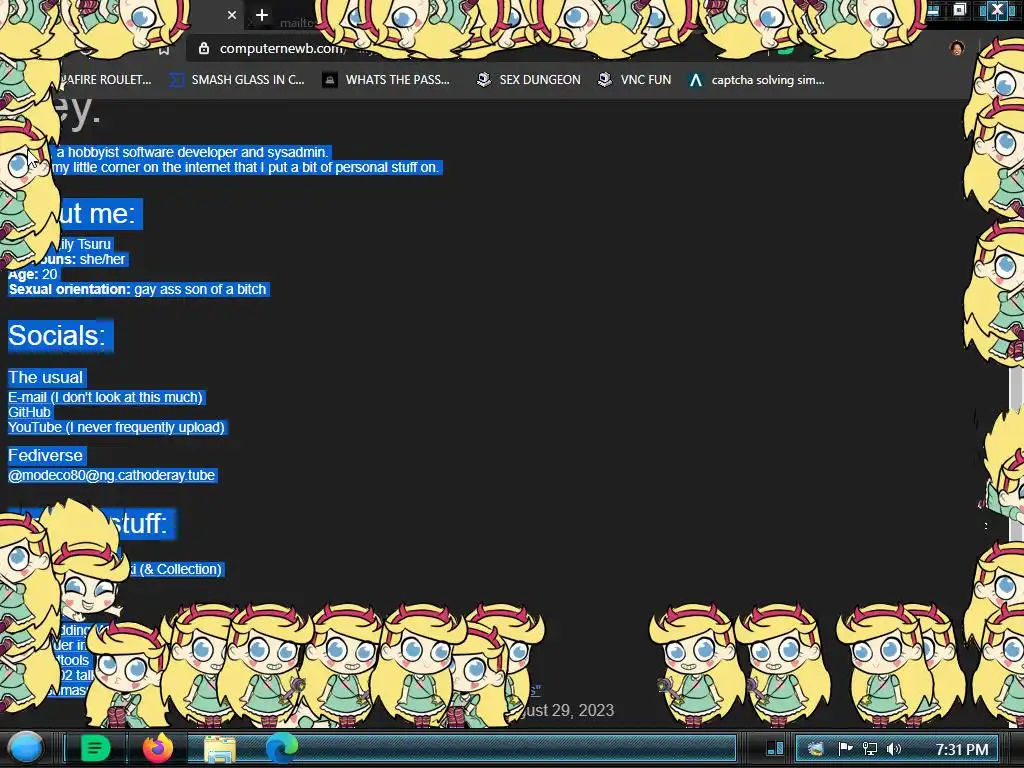Viewport: 1024px width, 768px height.
Task: Open the YouTube link
Action: (116, 427)
